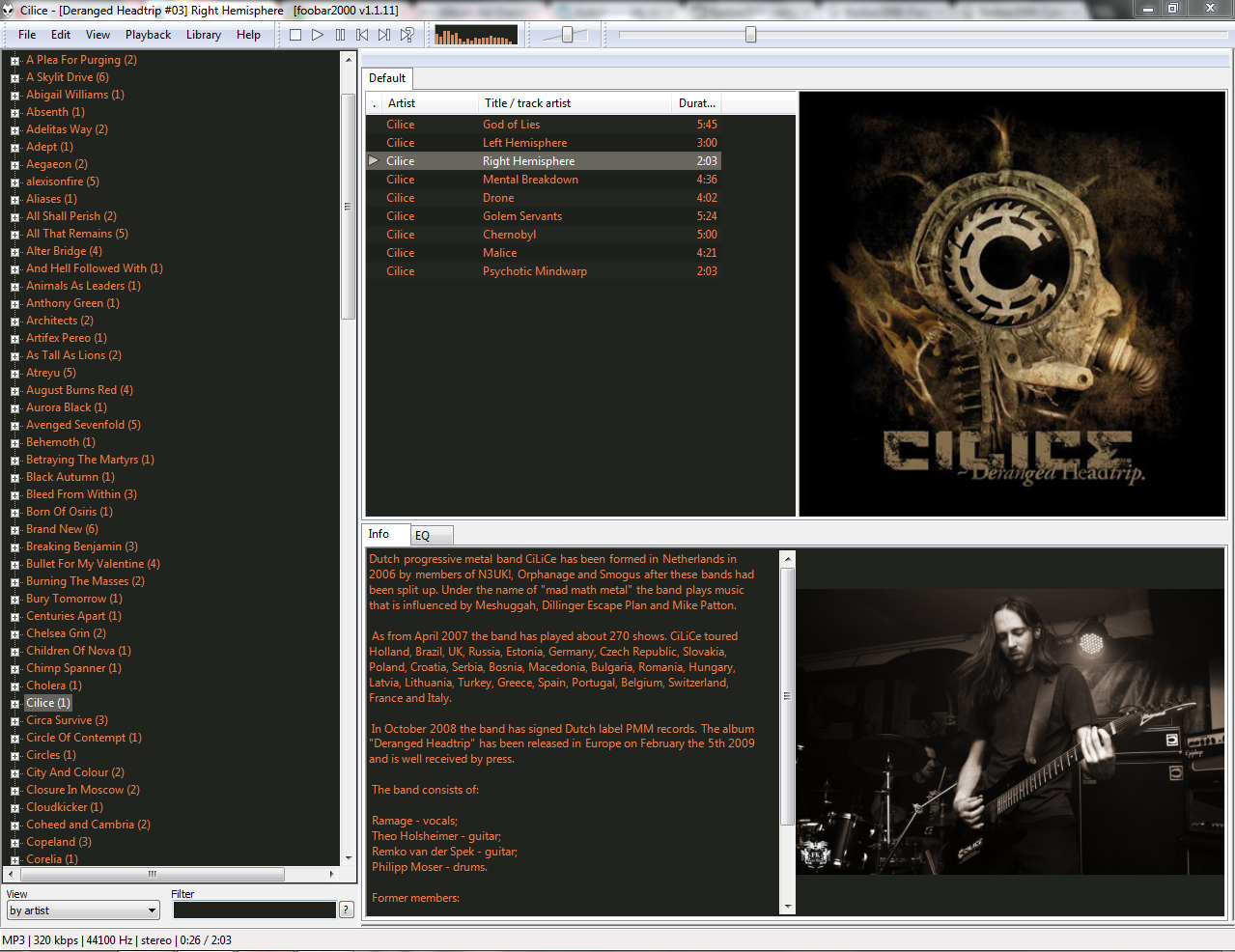The height and width of the screenshot is (952, 1235).
Task: Expand the Cilice tree node
Action: tap(14, 704)
